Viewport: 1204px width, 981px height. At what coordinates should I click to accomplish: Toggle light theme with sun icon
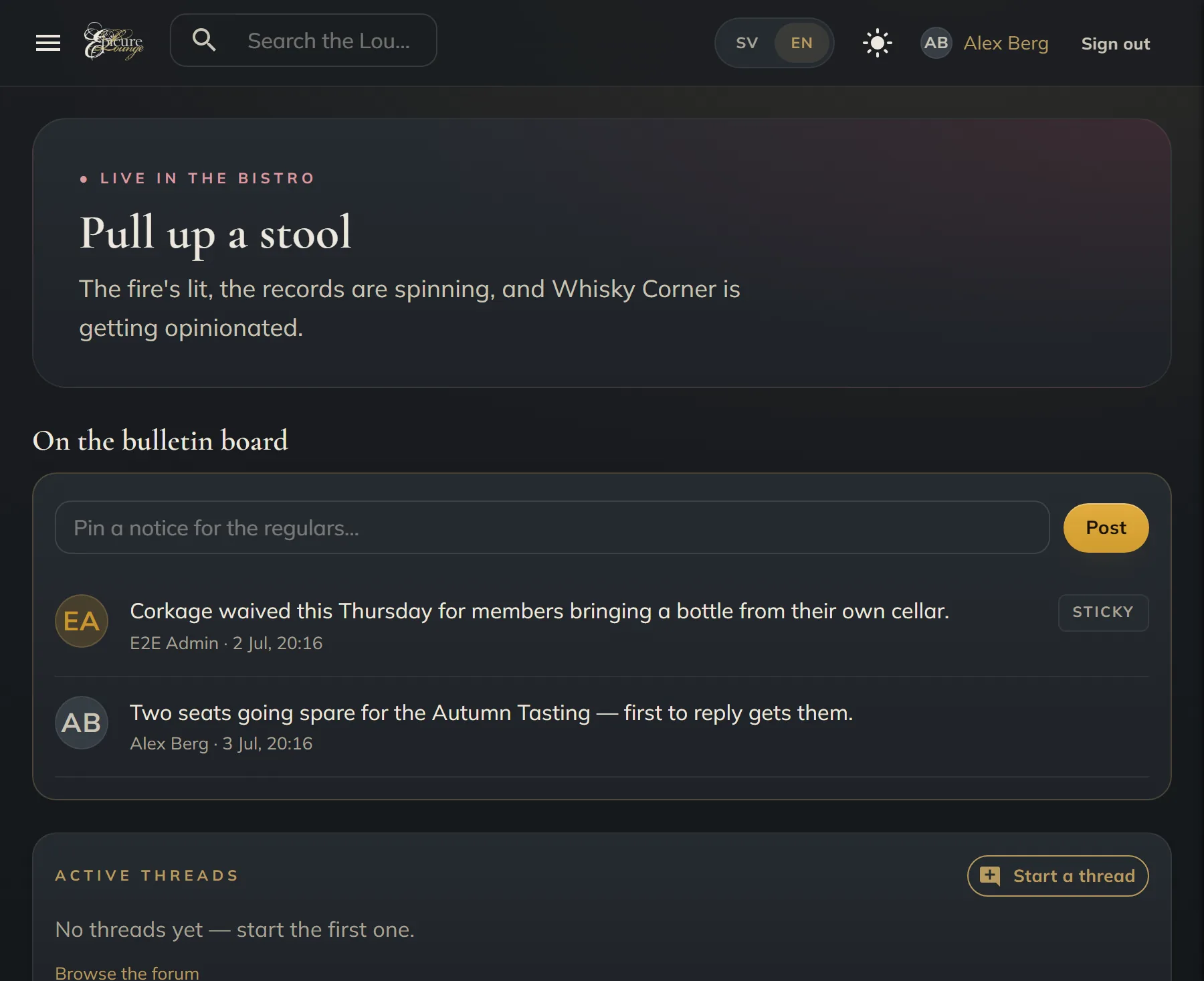[x=877, y=43]
